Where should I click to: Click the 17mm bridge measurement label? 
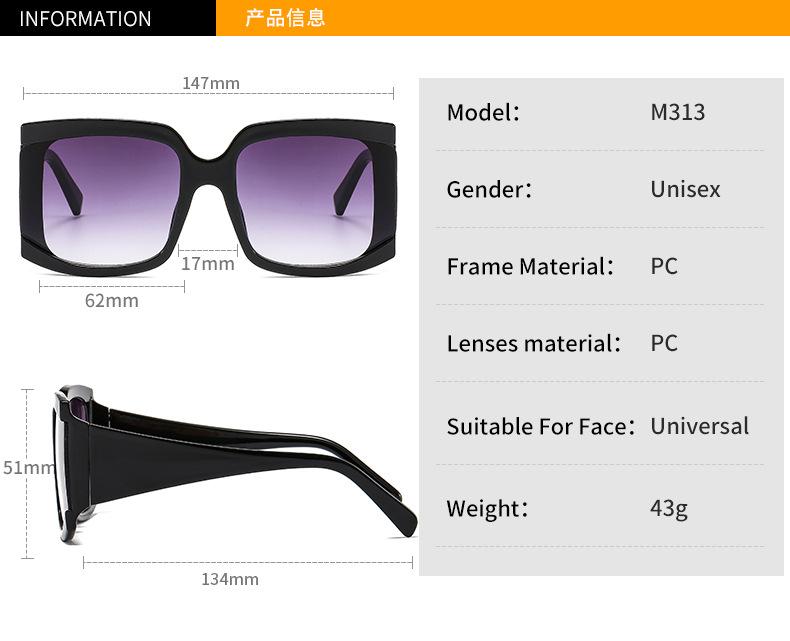point(208,264)
